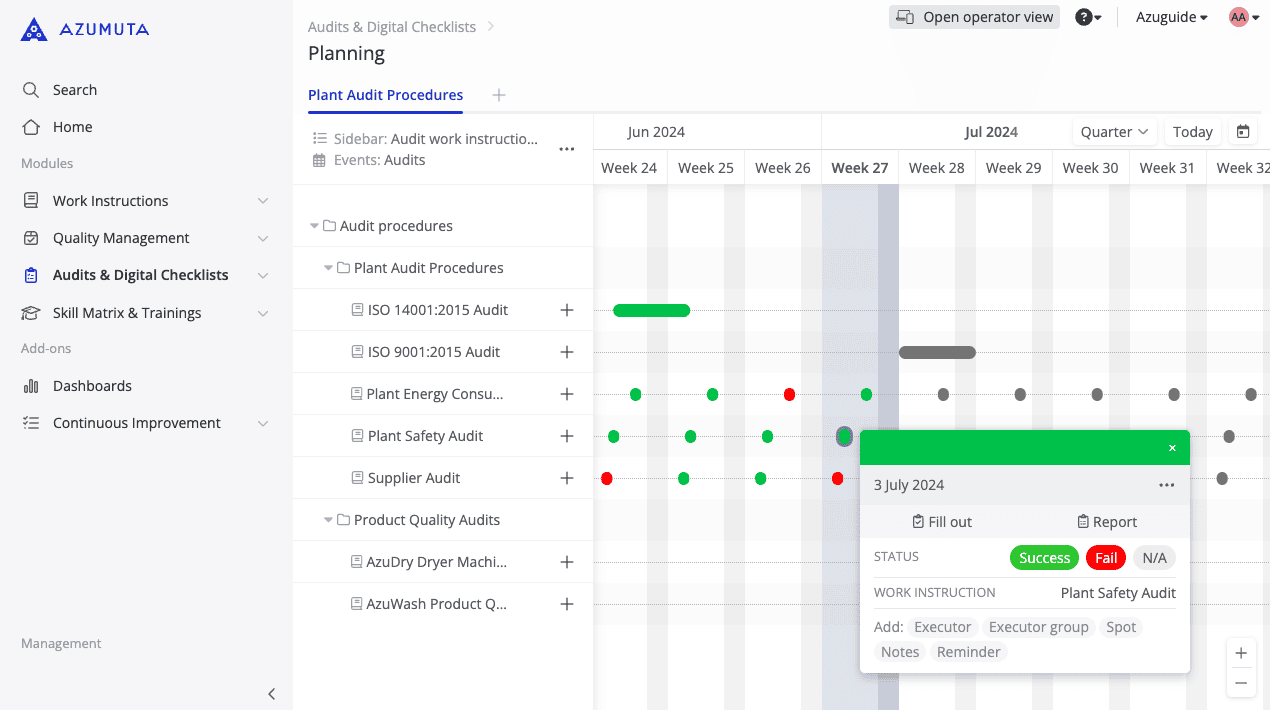Set status to Success
The width and height of the screenshot is (1270, 710).
pyautogui.click(x=1044, y=558)
